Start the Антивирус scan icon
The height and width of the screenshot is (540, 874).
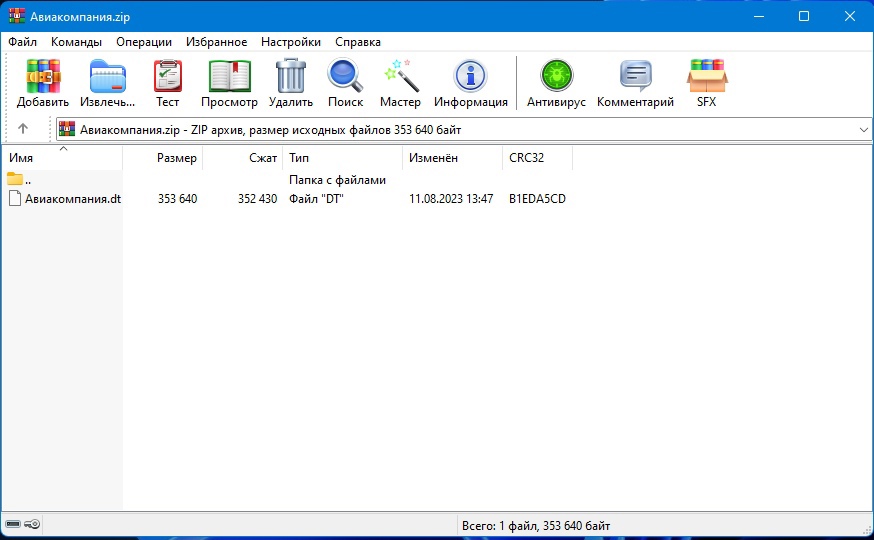pyautogui.click(x=555, y=77)
